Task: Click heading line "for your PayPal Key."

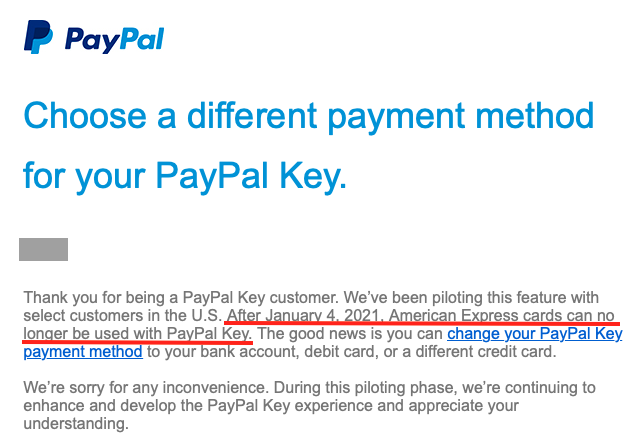Action: click(185, 176)
